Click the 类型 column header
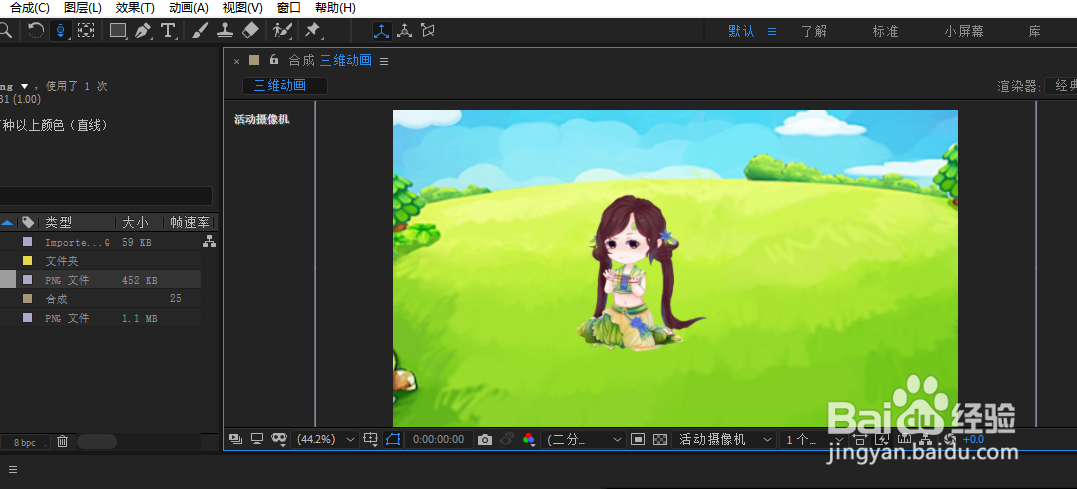Screen dimensions: 1077x489 pos(58,223)
